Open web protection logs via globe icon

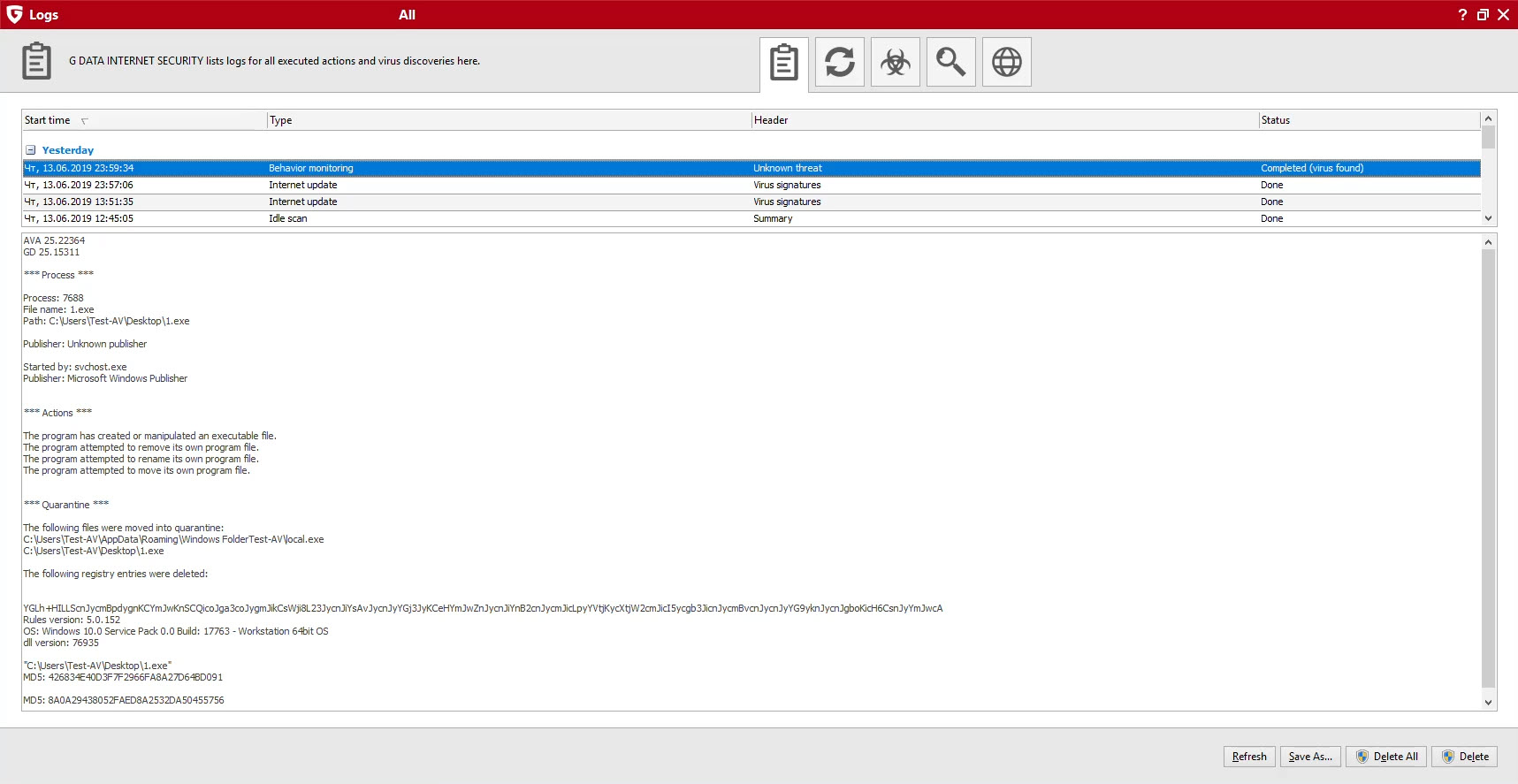[x=1007, y=62]
